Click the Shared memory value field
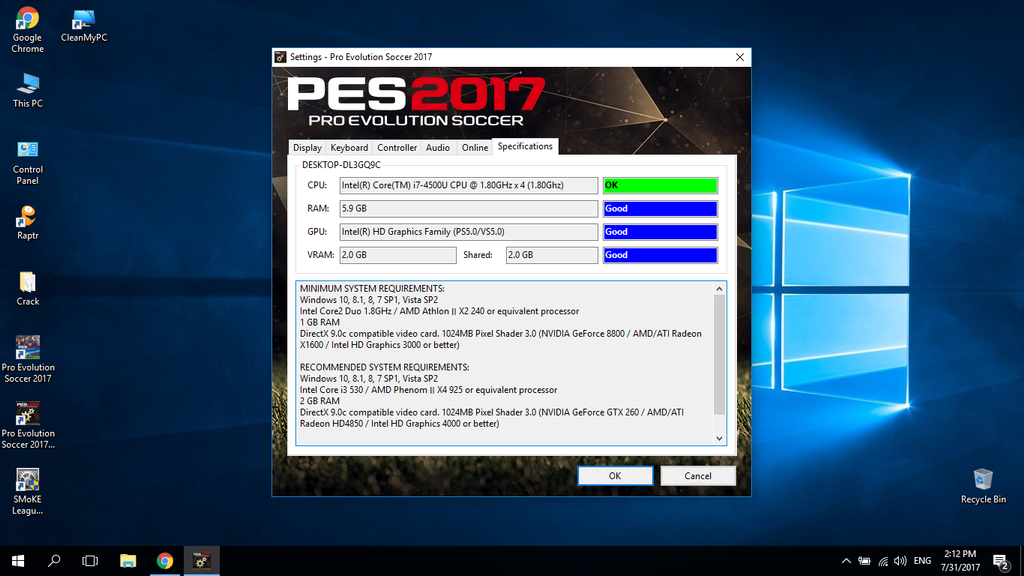1024x576 pixels. click(x=551, y=255)
